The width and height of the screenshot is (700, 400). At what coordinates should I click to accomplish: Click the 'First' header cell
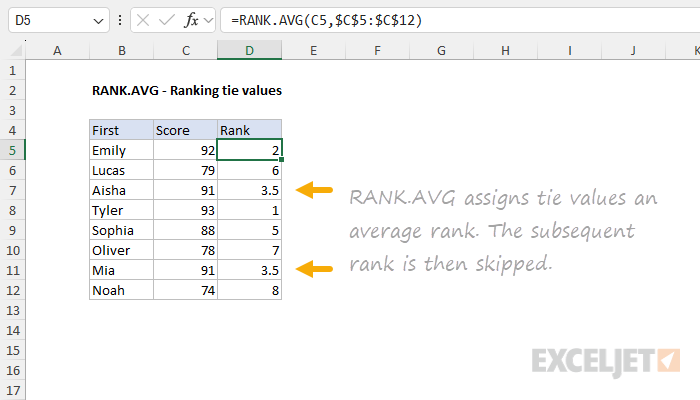pyautogui.click(x=121, y=130)
